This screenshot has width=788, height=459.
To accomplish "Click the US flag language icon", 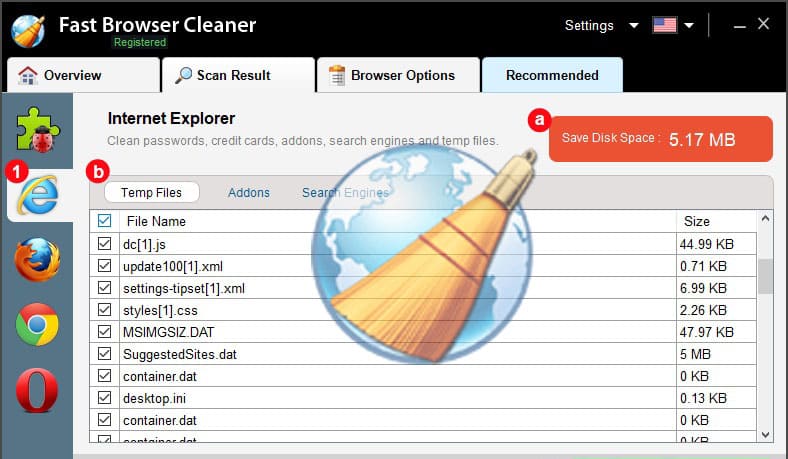I will [664, 25].
